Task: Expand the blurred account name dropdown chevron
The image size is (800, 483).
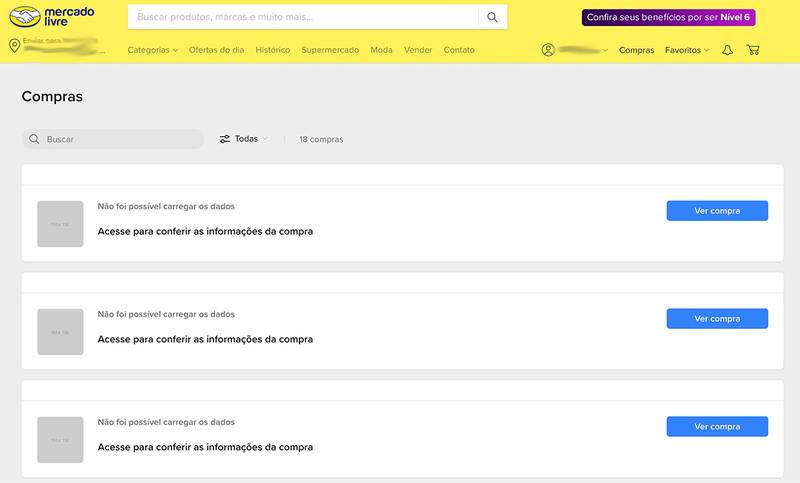Action: [605, 50]
